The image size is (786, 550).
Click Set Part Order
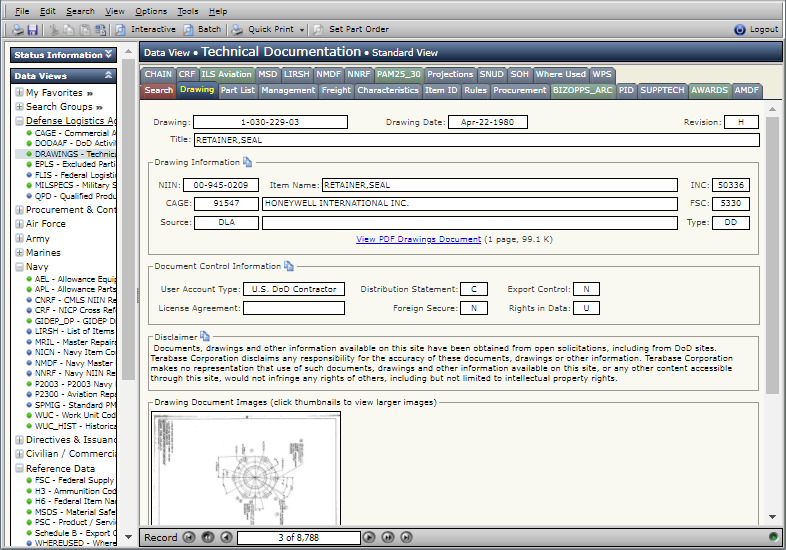(351, 30)
